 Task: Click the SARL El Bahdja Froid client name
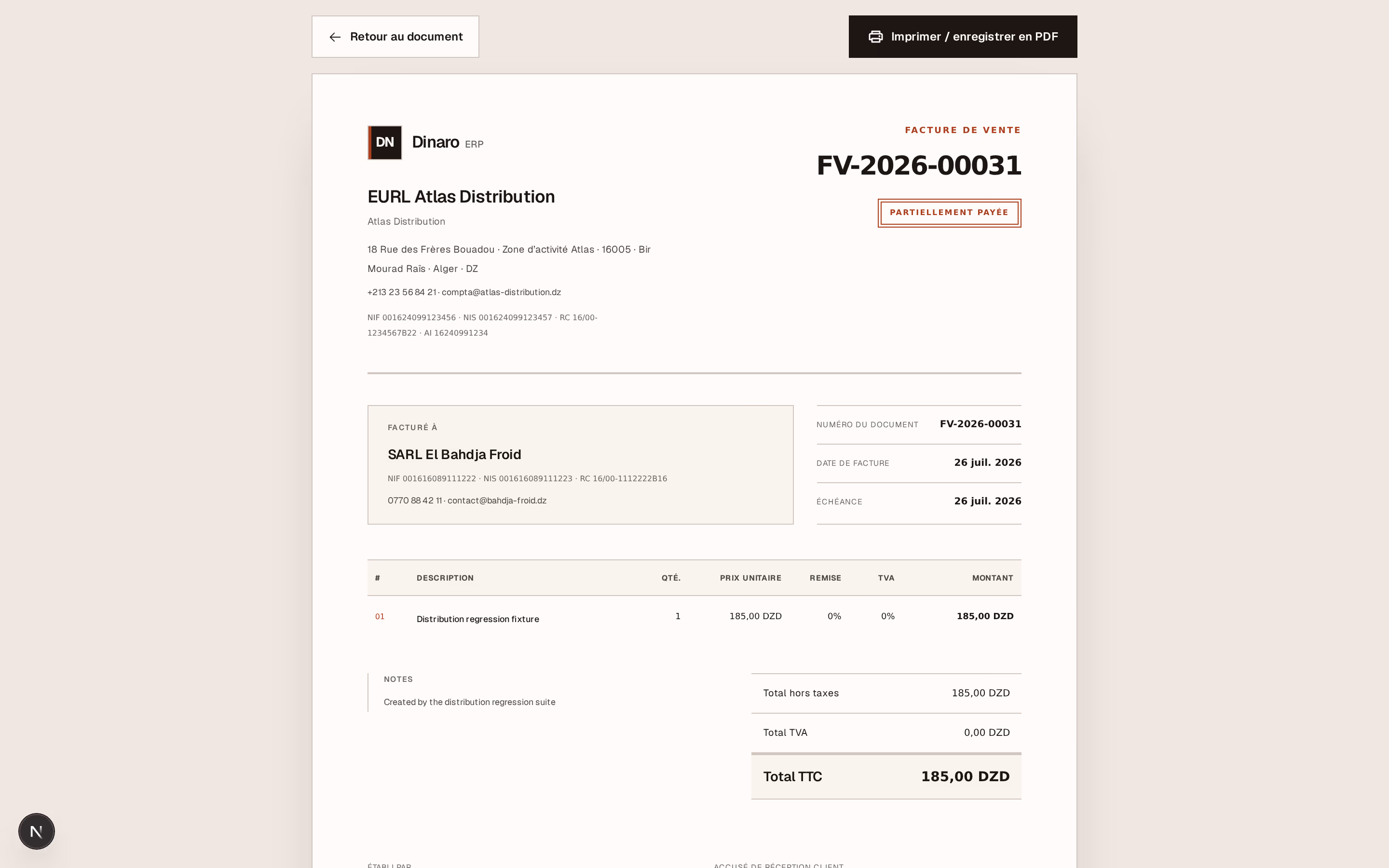455,455
